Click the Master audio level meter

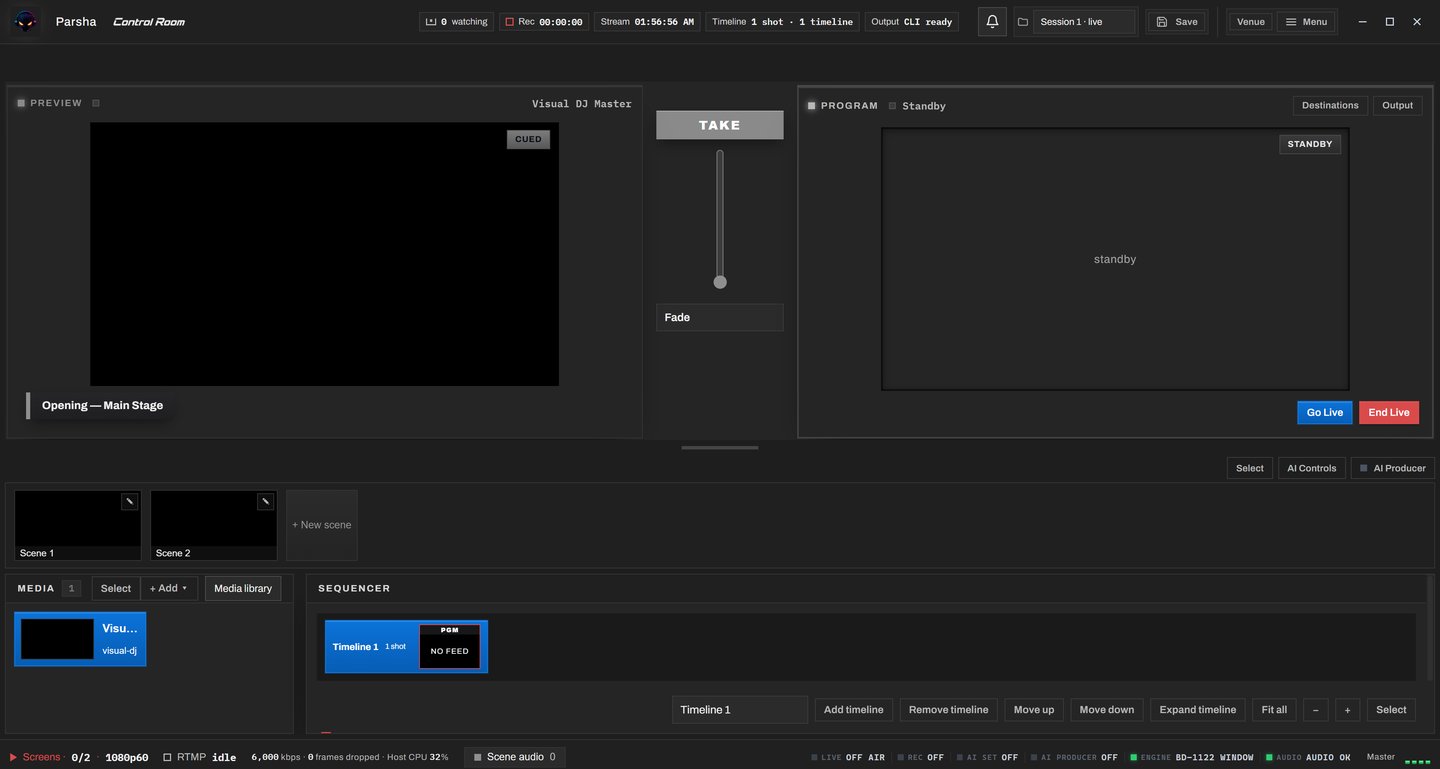pos(1416,761)
